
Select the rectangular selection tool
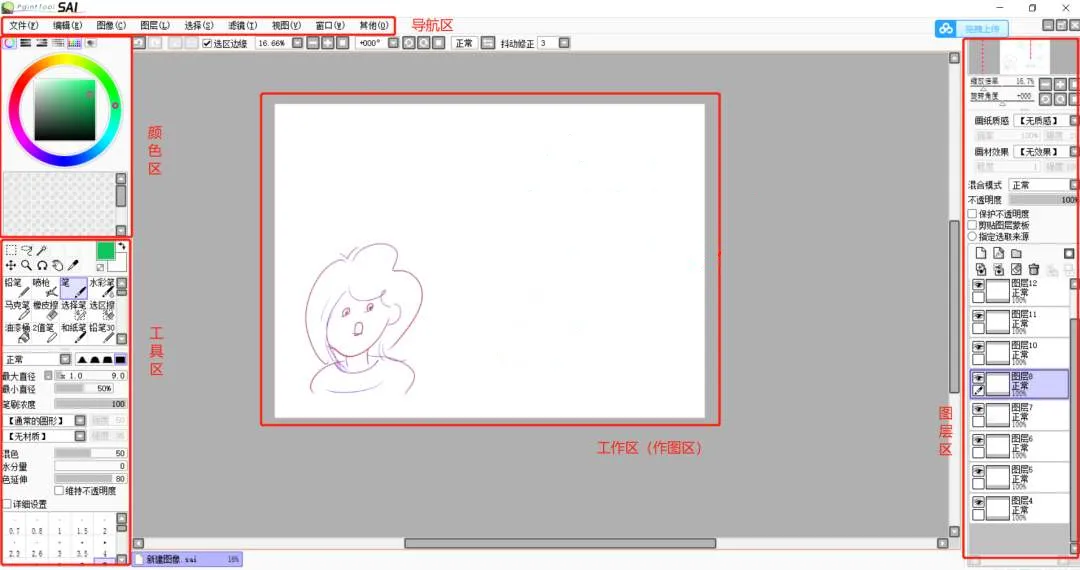point(10,250)
